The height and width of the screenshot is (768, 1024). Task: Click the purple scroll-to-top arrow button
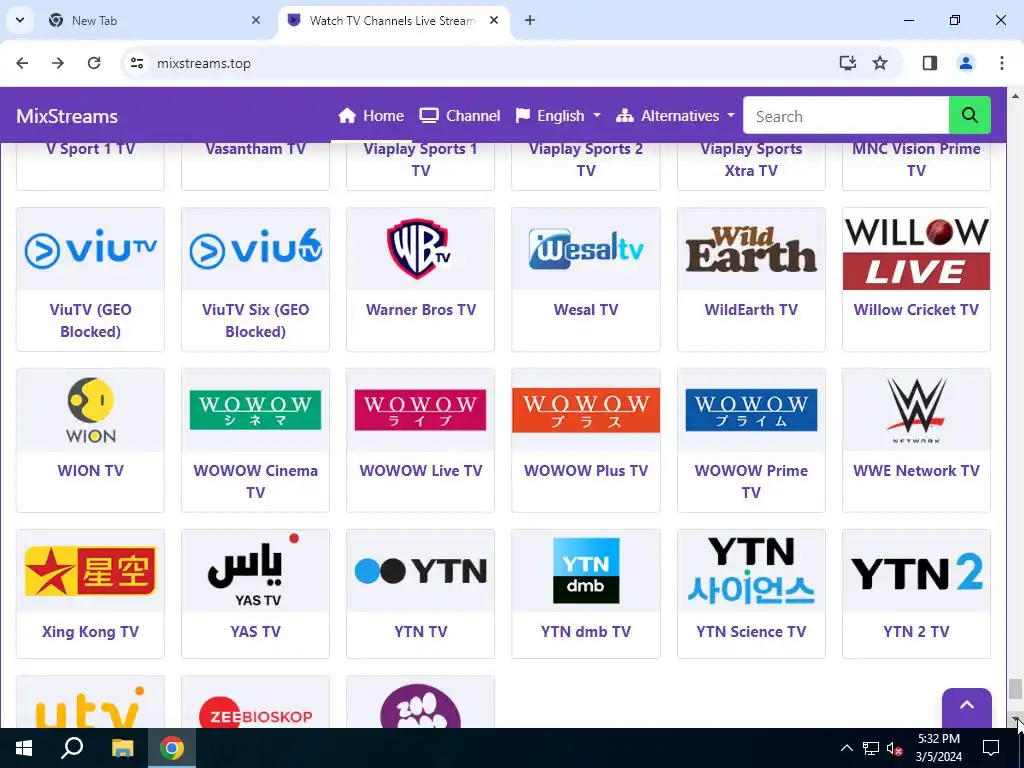[967, 707]
